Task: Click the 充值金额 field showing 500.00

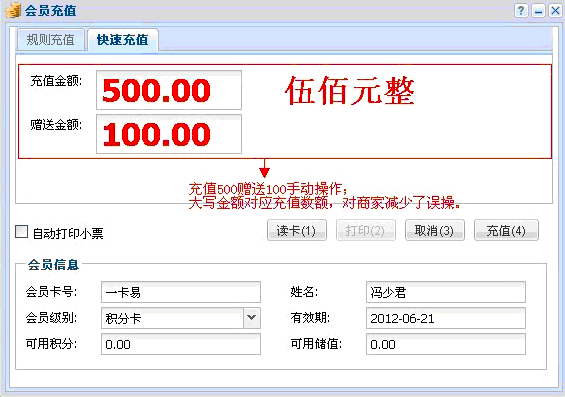Action: coord(169,90)
